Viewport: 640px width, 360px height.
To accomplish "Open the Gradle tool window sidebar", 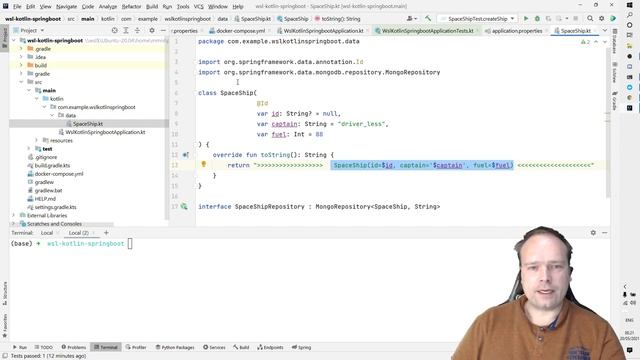I will coord(614,101).
